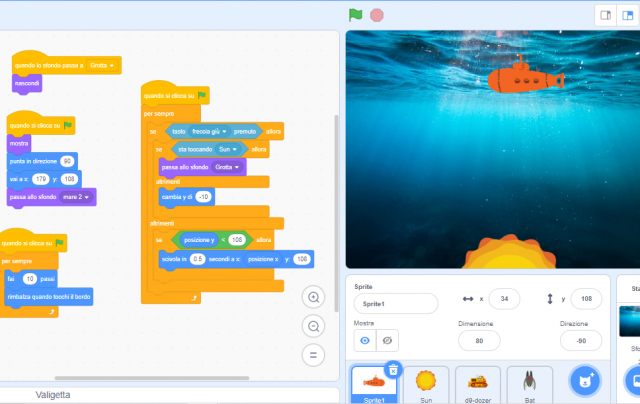The image size is (640, 404).
Task: Edit the sprite x position field
Action: 504,299
